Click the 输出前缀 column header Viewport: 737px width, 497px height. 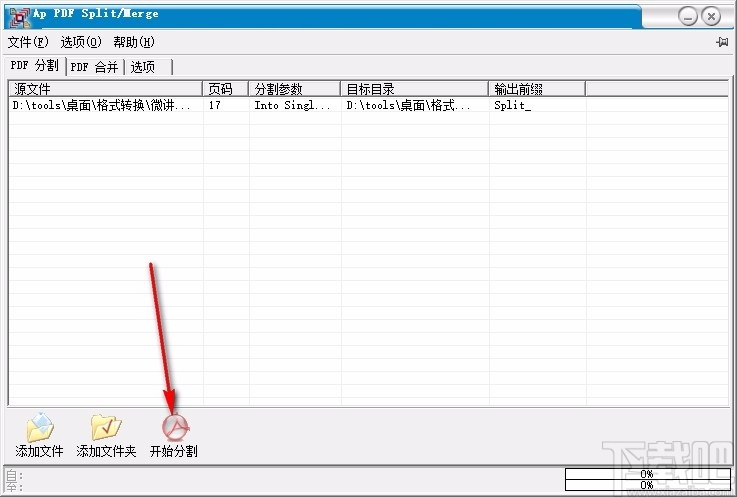(537, 89)
